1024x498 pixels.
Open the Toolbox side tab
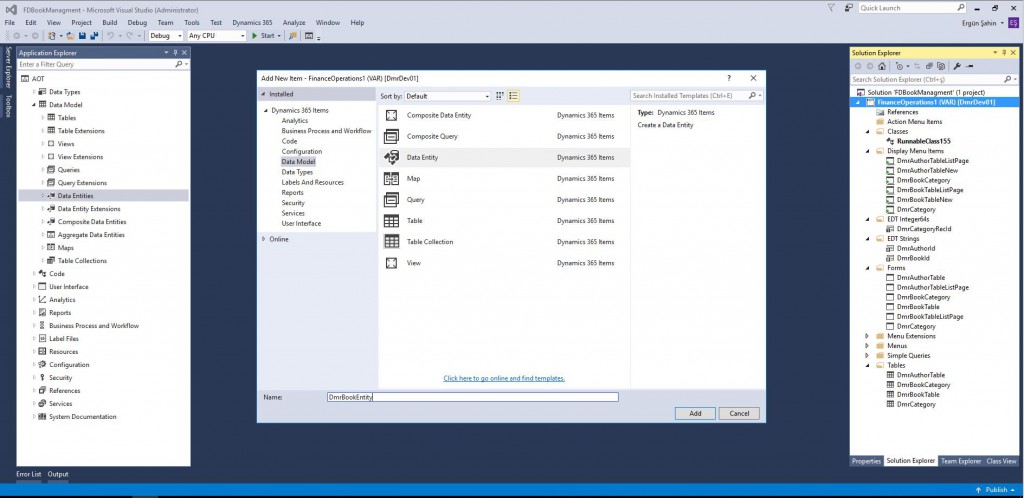pyautogui.click(x=8, y=106)
